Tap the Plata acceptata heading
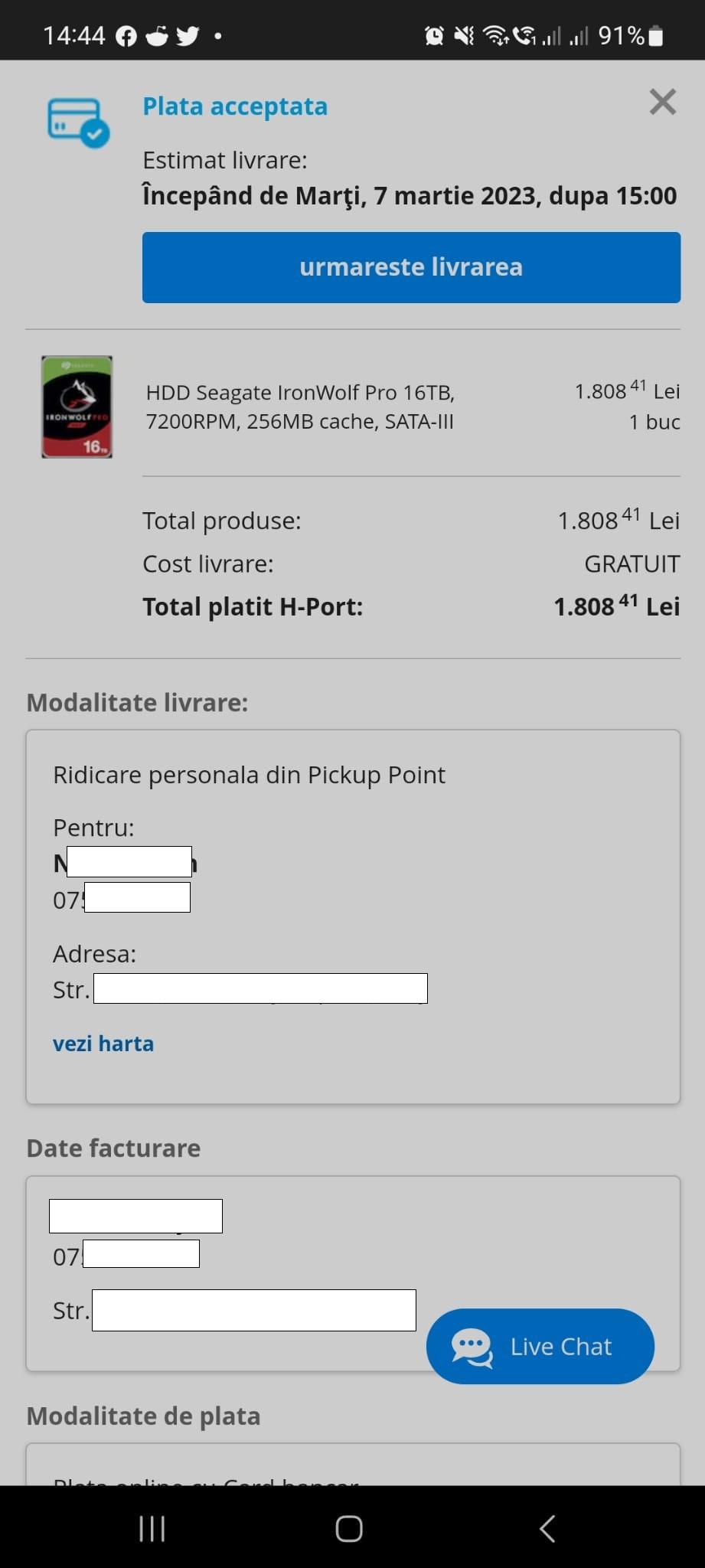This screenshot has width=705, height=1568. tap(235, 106)
